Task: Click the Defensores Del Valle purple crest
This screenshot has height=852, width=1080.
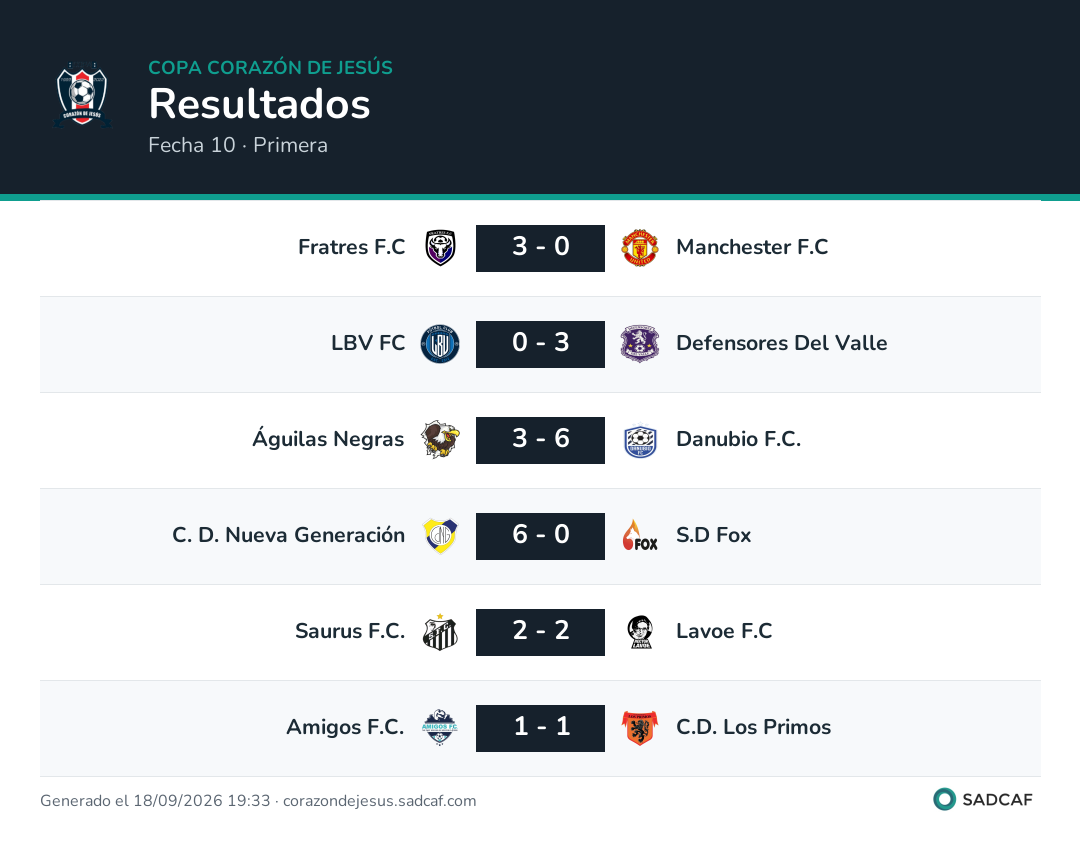Action: tap(640, 344)
